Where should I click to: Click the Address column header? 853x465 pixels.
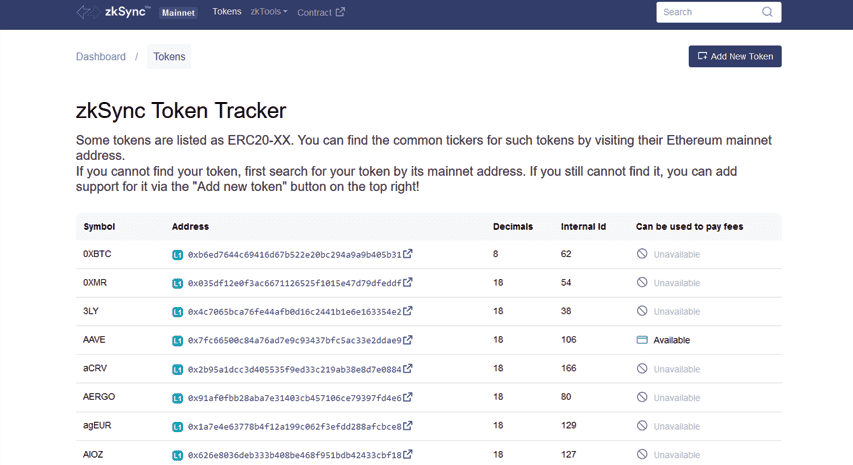click(190, 227)
